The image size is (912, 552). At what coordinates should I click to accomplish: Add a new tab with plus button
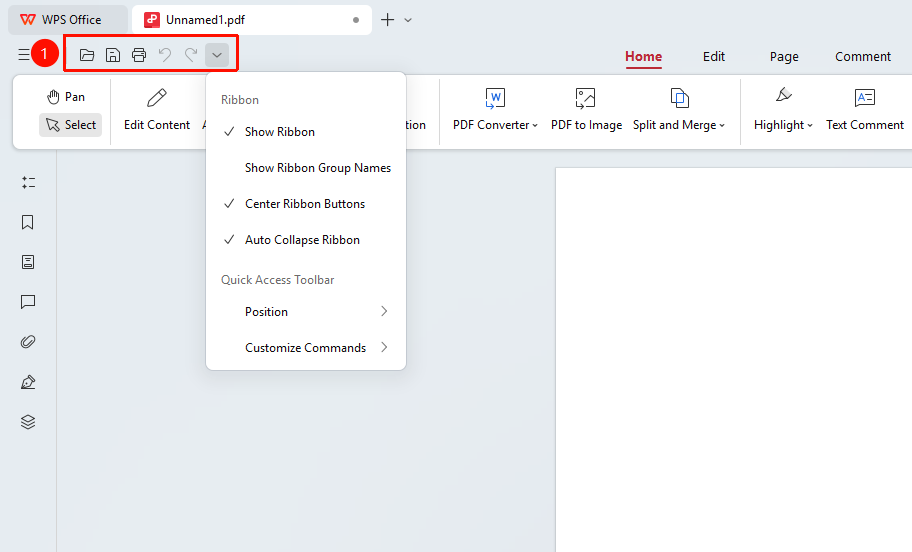(x=387, y=20)
